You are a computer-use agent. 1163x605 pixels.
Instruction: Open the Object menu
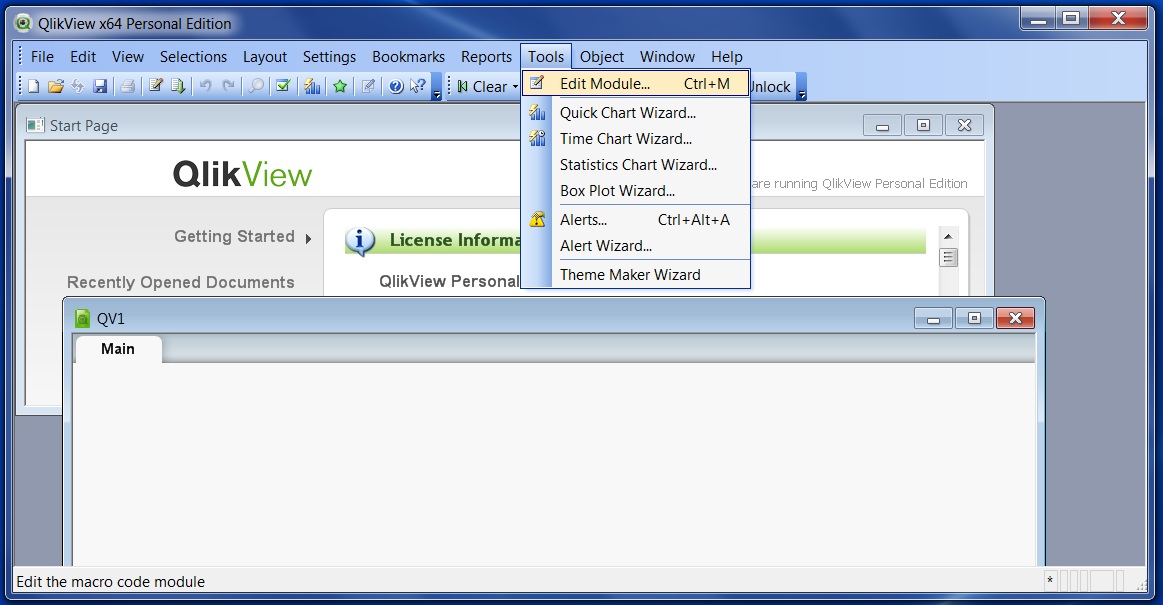(x=602, y=56)
